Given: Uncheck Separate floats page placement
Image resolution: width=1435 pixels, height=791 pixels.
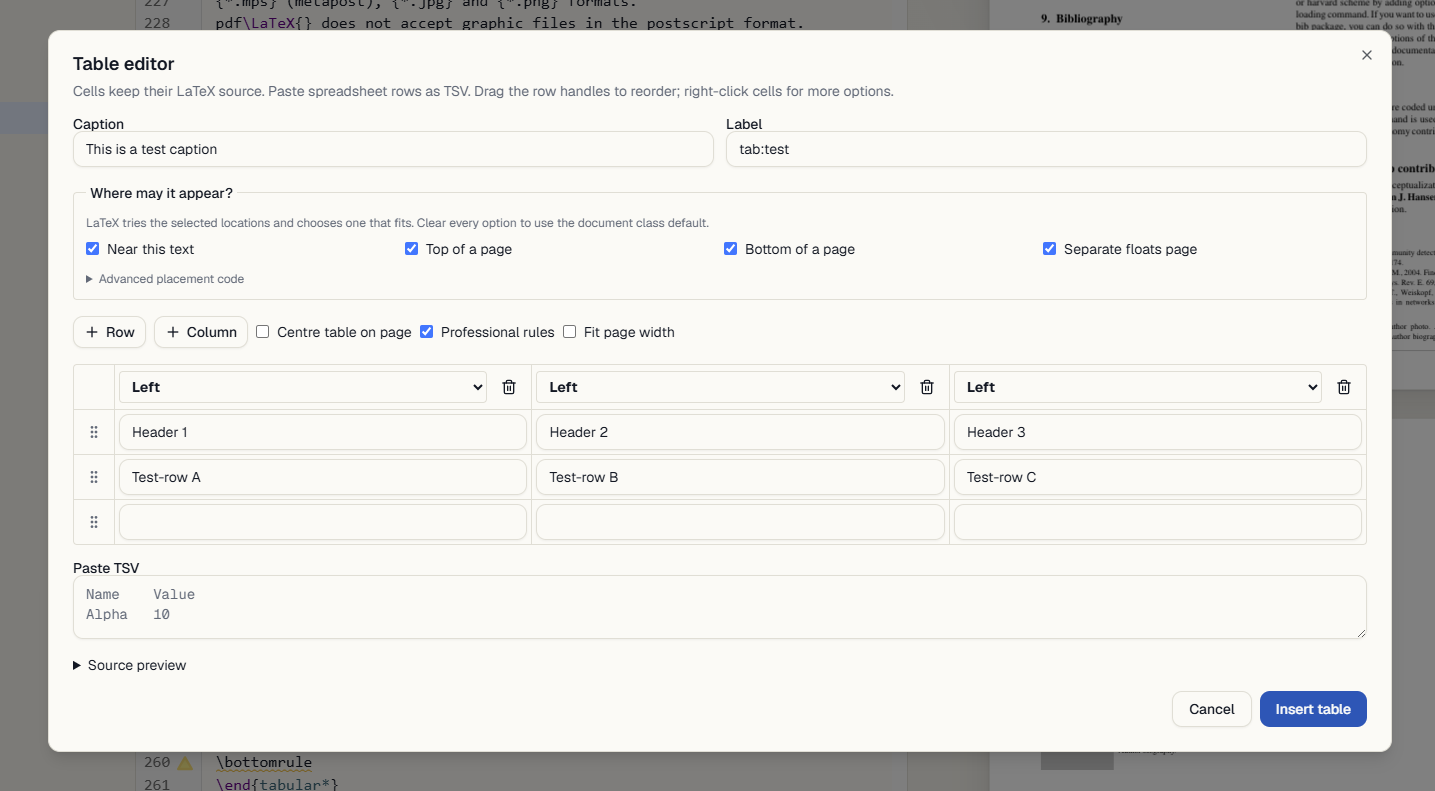Looking at the screenshot, I should (1050, 249).
